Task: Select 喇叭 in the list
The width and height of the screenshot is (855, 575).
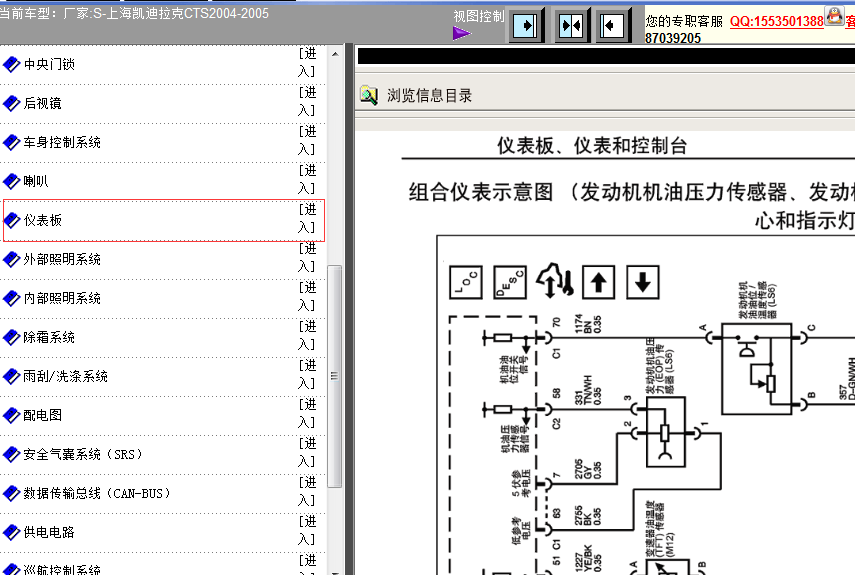Action: point(36,181)
